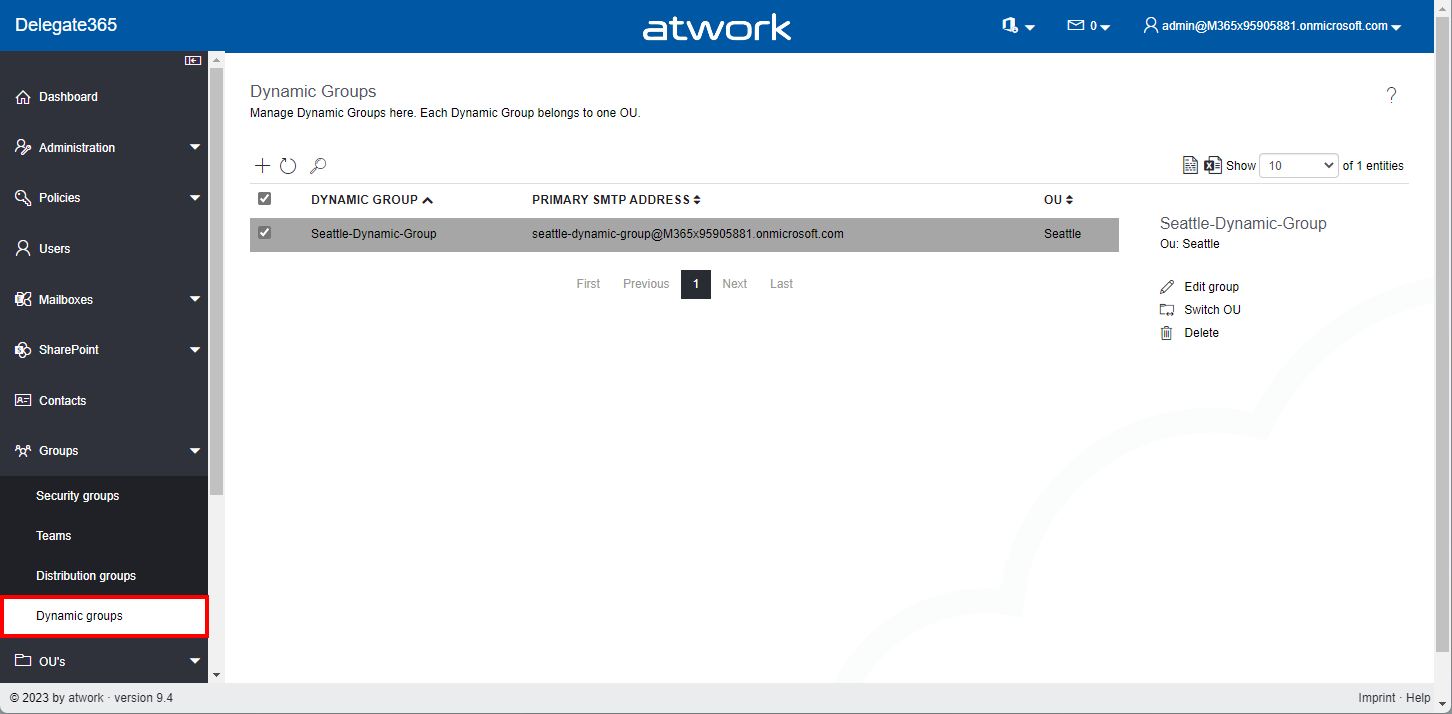Expand the SharePoint menu arrow
The width and height of the screenshot is (1452, 714).
click(x=195, y=350)
